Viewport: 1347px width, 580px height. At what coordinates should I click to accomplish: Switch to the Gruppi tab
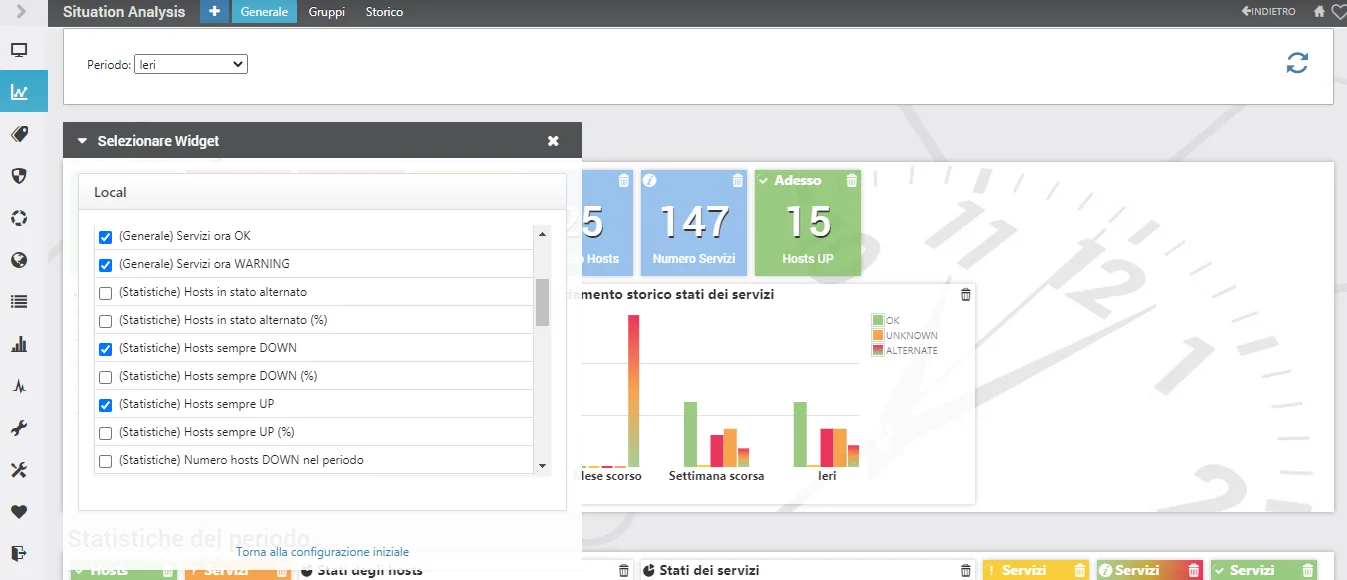[x=326, y=12]
